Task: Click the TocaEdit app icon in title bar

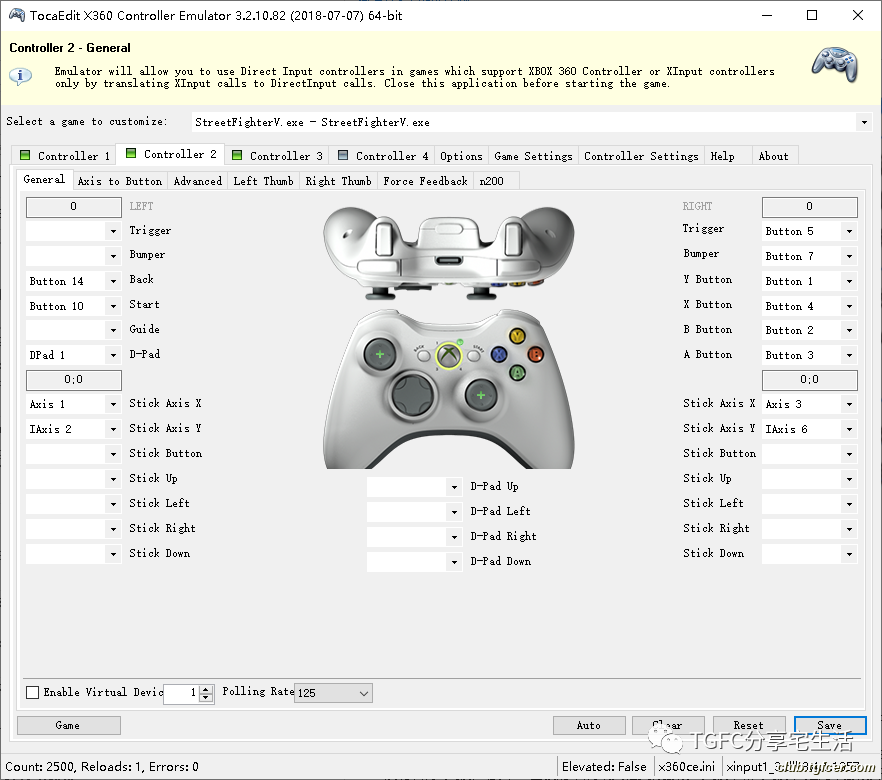Action: click(x=16, y=15)
